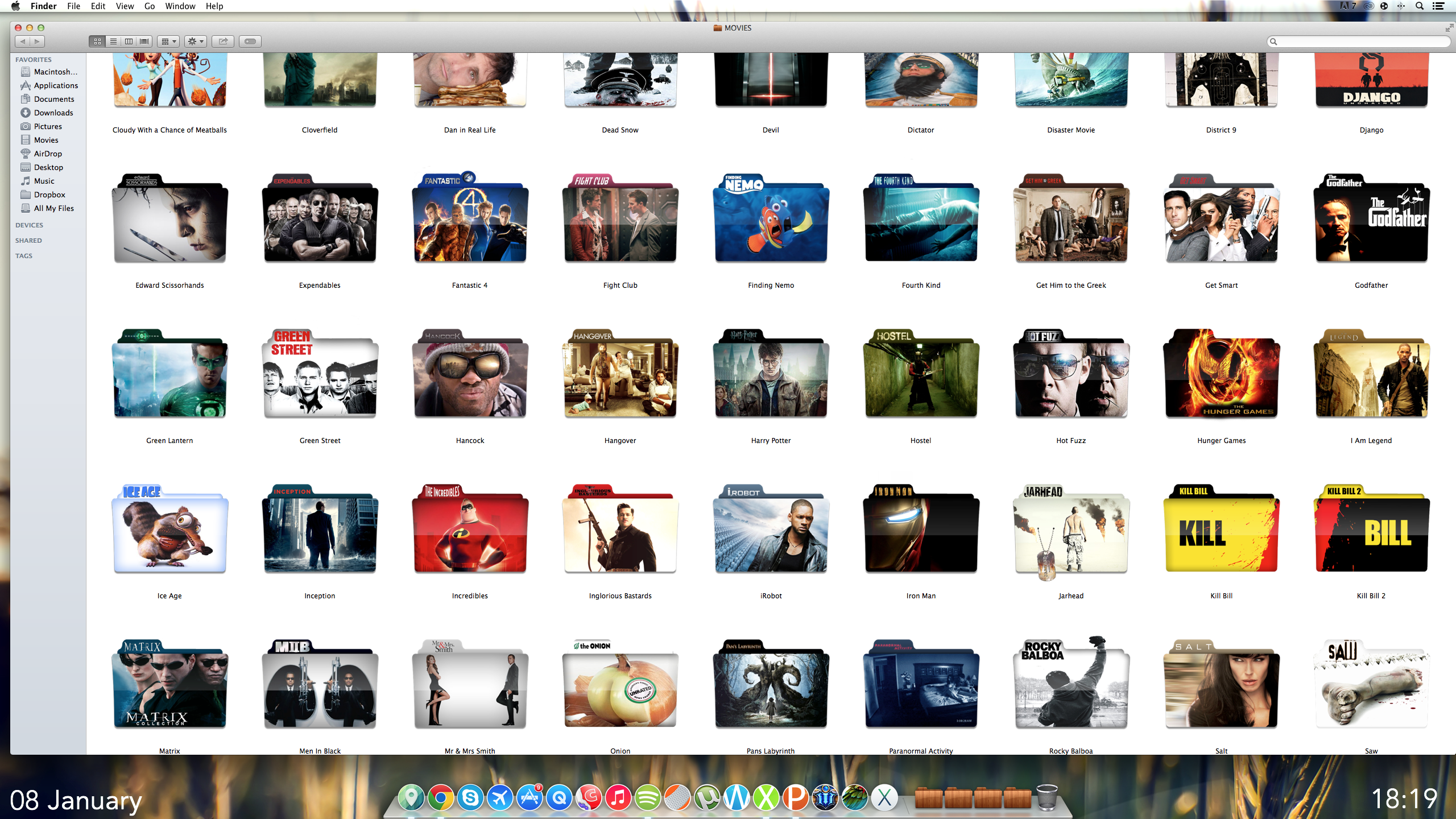Open the Finder menu
Image resolution: width=1456 pixels, height=819 pixels.
[44, 6]
